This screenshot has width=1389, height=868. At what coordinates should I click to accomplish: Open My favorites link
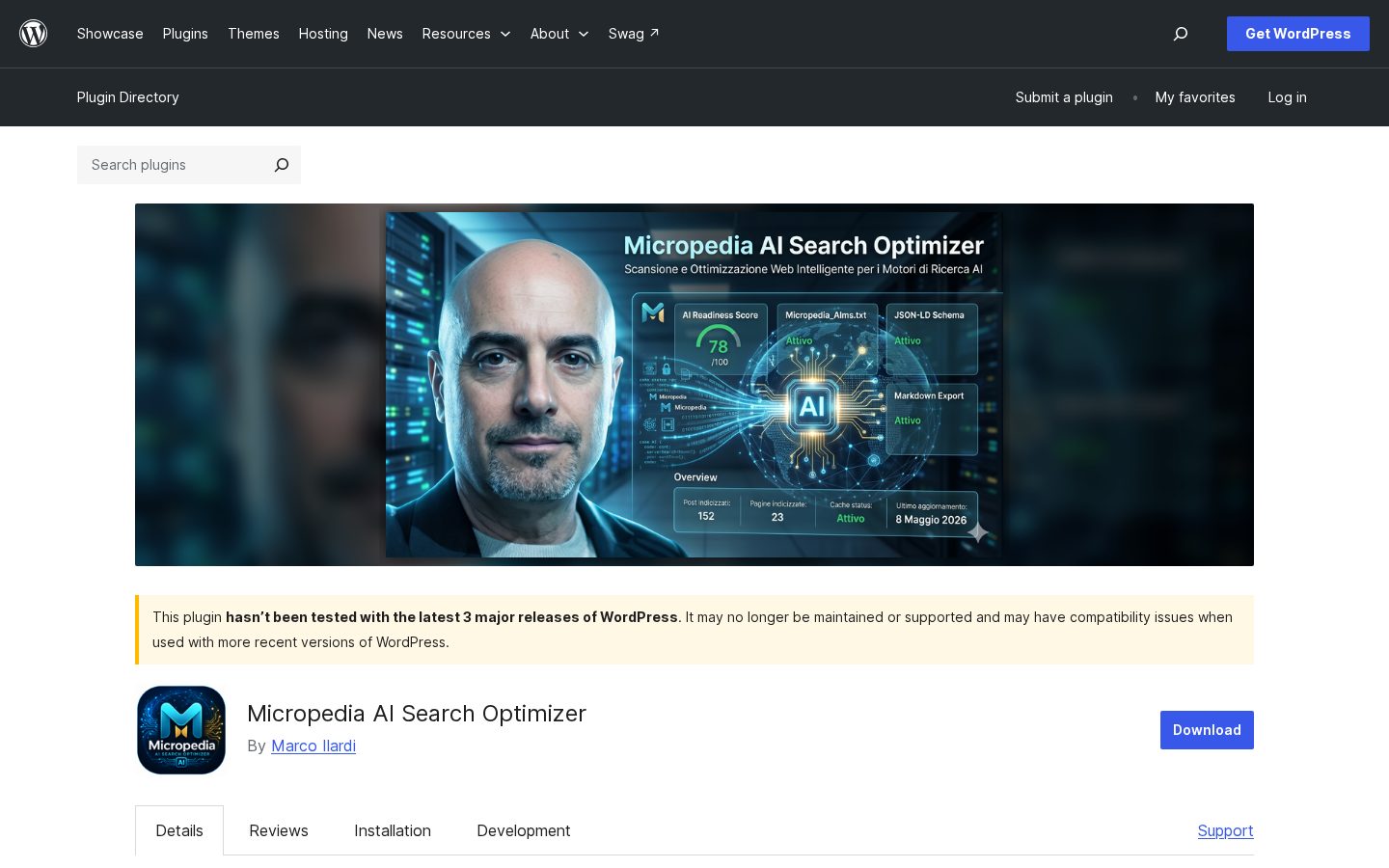click(1195, 97)
